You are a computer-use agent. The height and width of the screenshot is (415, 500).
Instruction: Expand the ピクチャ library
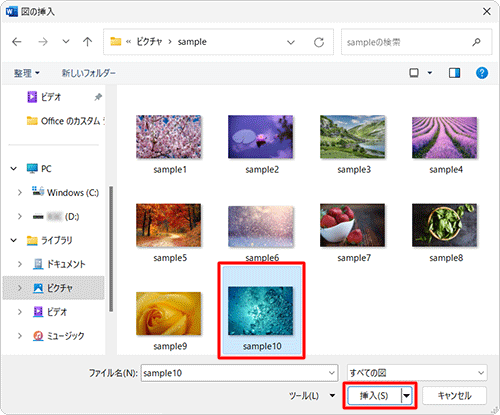click(x=20, y=288)
